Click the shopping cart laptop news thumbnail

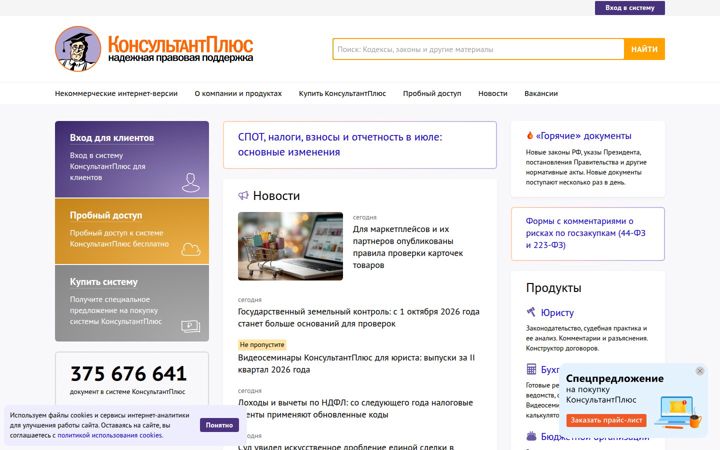[x=290, y=246]
